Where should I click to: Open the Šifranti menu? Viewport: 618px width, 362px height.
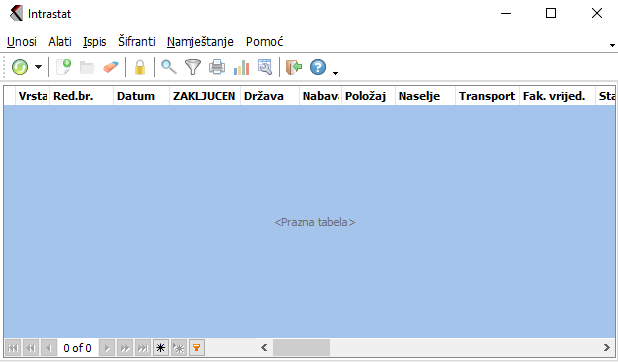coord(137,41)
